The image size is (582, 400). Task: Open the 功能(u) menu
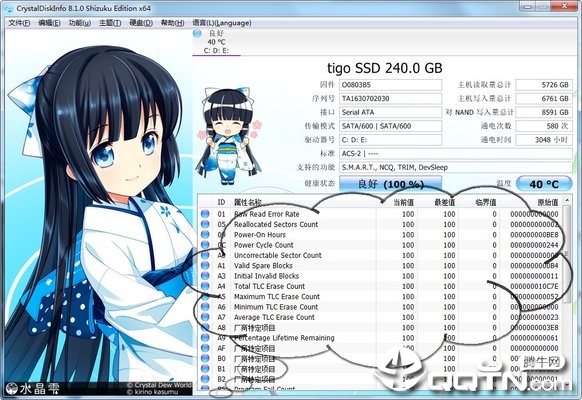click(x=79, y=23)
